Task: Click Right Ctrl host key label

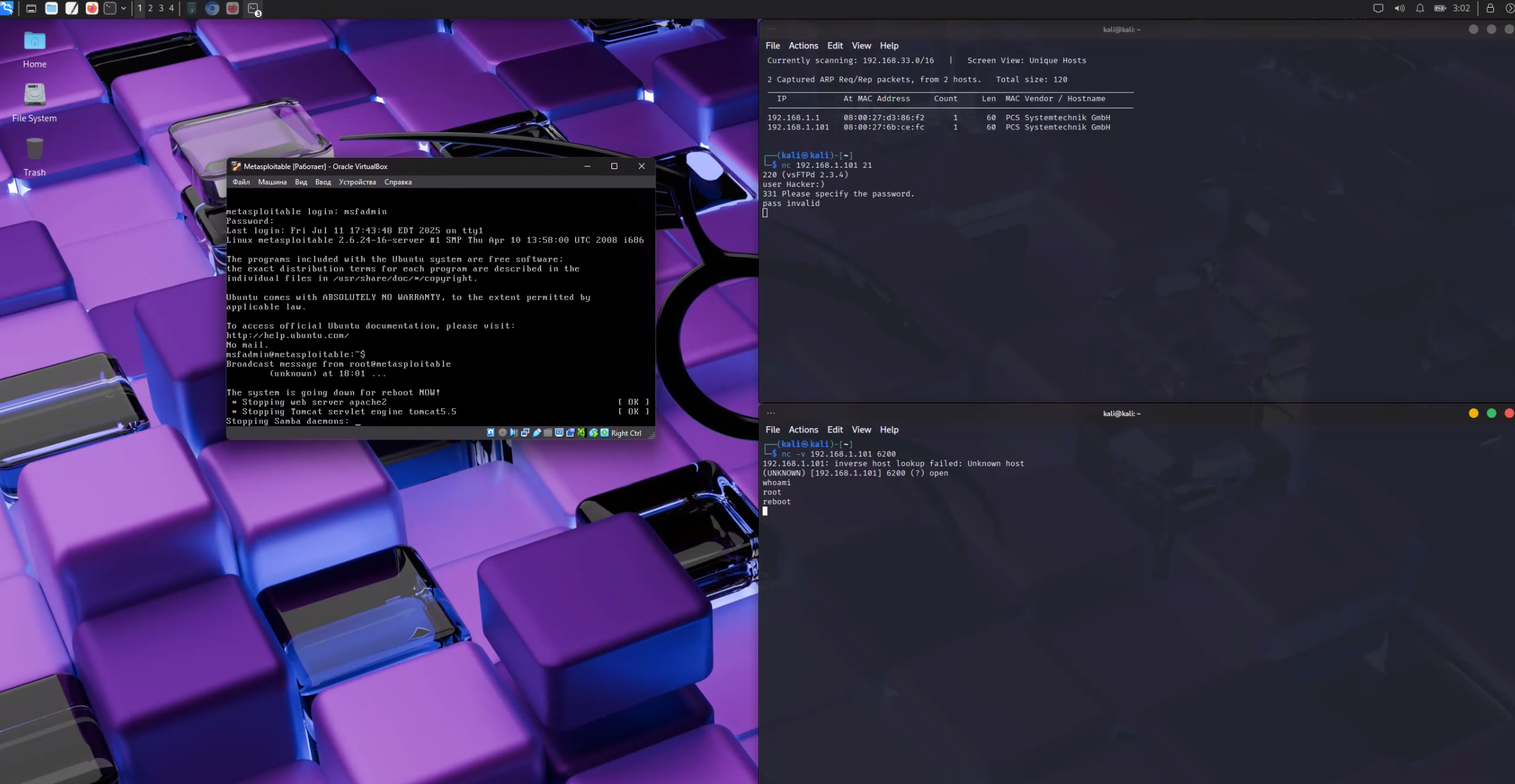Action: point(626,433)
